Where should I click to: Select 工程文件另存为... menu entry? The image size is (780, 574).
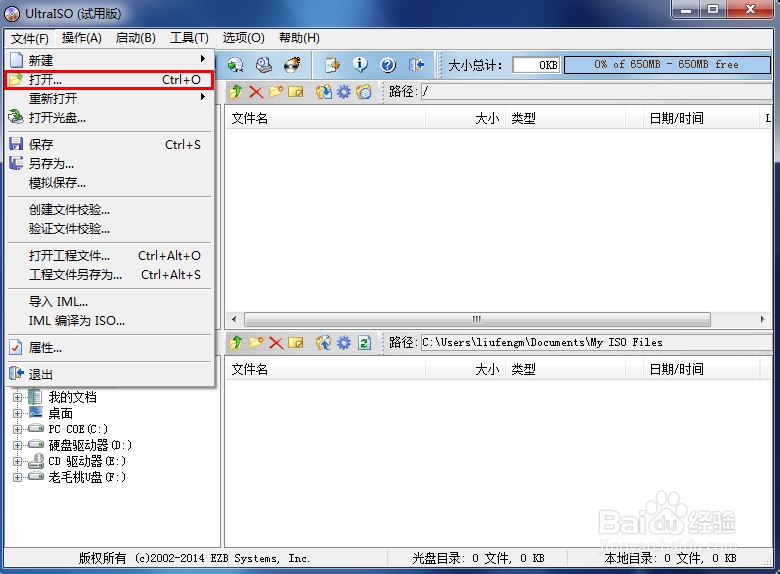point(110,275)
